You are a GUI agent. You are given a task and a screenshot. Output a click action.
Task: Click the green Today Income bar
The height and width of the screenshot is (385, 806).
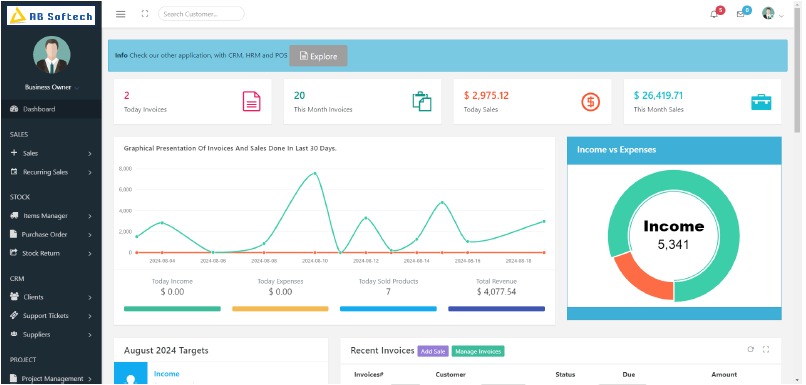(172, 309)
